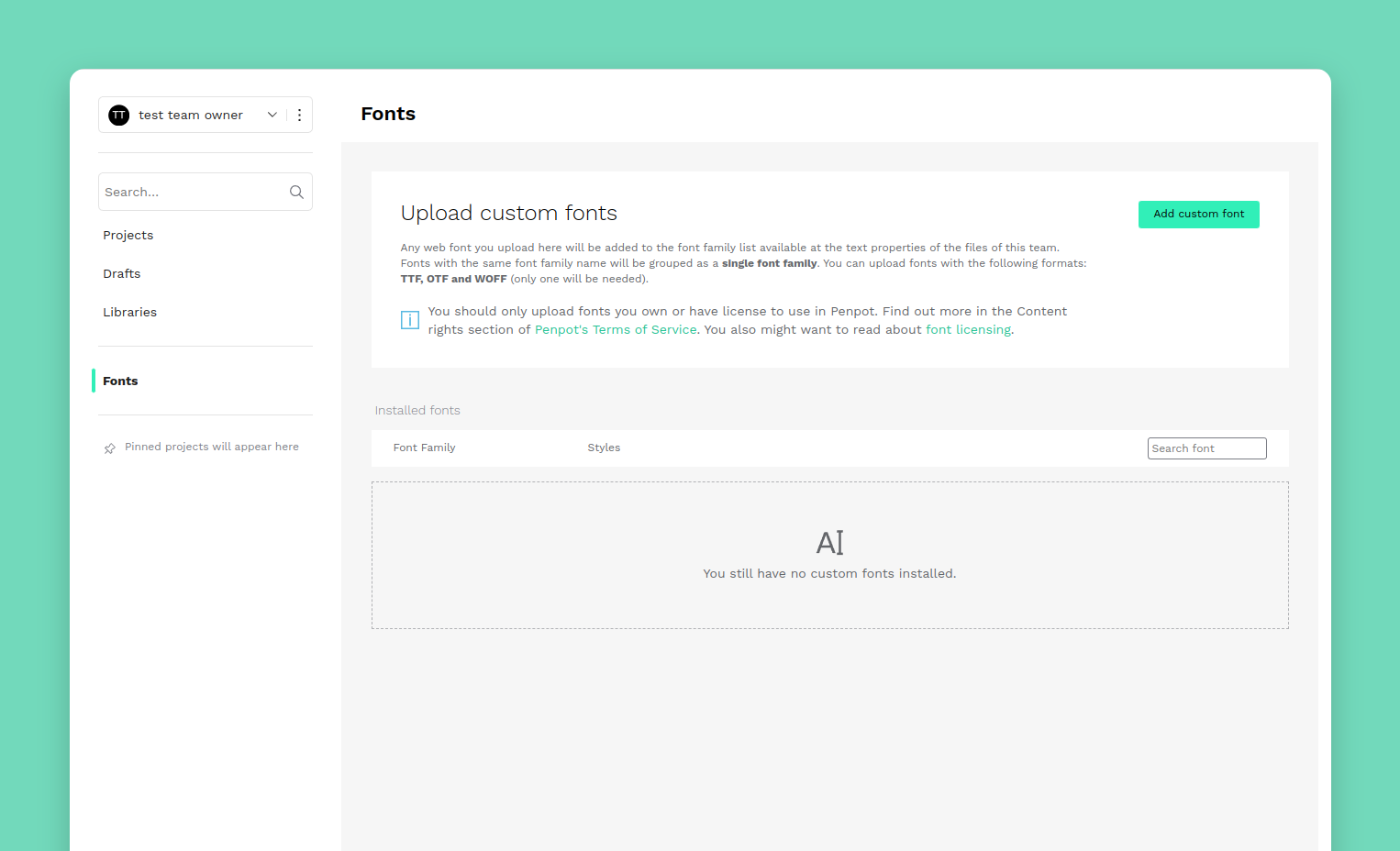
Task: Navigate to Libraries in the sidebar
Action: point(130,313)
